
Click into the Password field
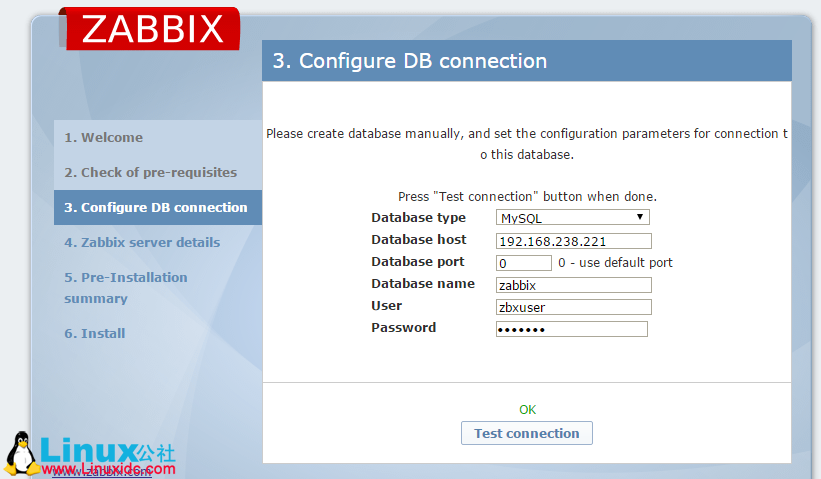pos(571,329)
